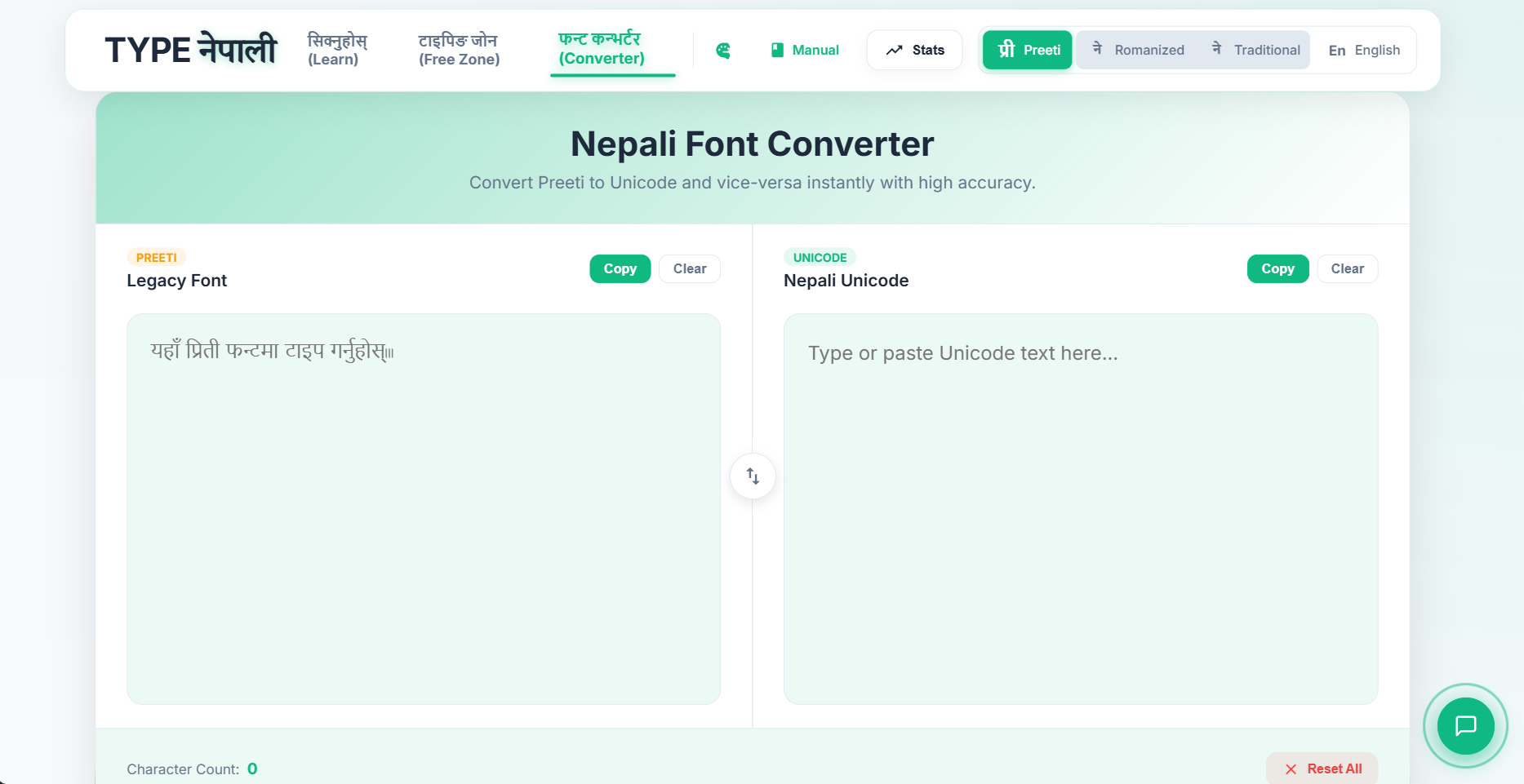Copy the Nepali Unicode output
This screenshot has width=1524, height=784.
tap(1277, 268)
